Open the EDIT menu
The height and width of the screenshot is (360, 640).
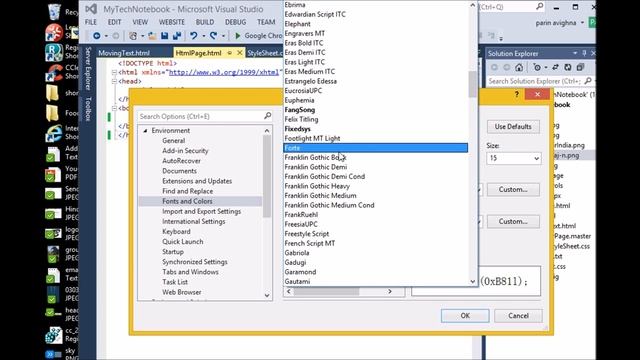pos(114,22)
